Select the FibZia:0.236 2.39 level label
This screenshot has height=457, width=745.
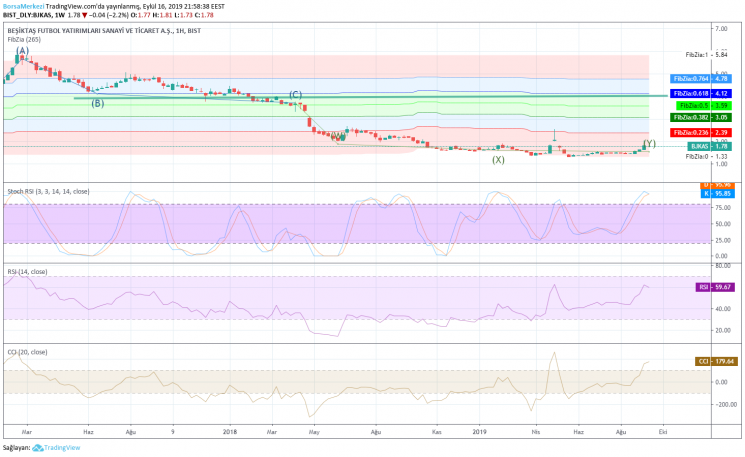pos(701,133)
